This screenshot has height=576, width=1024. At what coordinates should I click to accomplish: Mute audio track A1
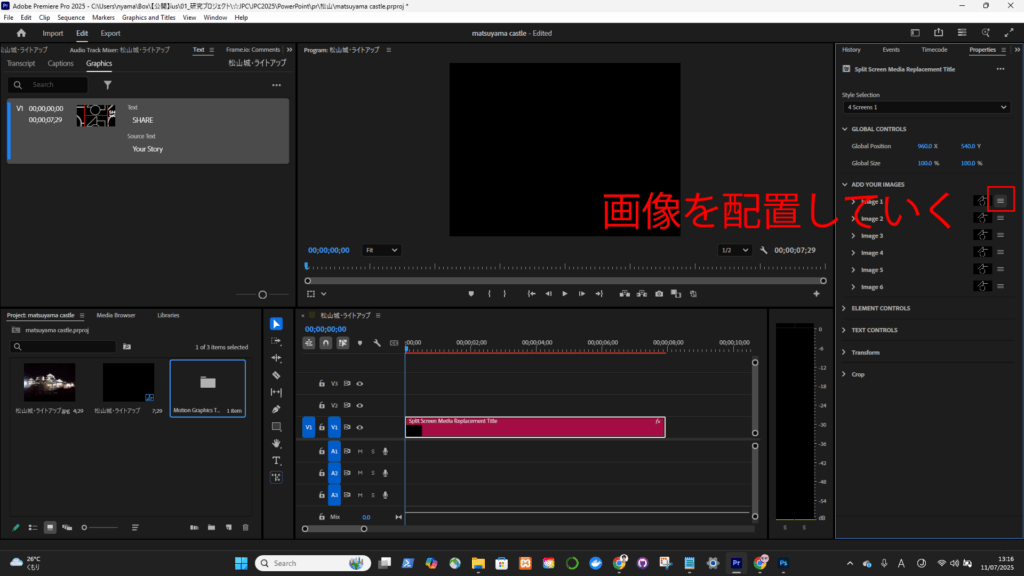coord(360,451)
